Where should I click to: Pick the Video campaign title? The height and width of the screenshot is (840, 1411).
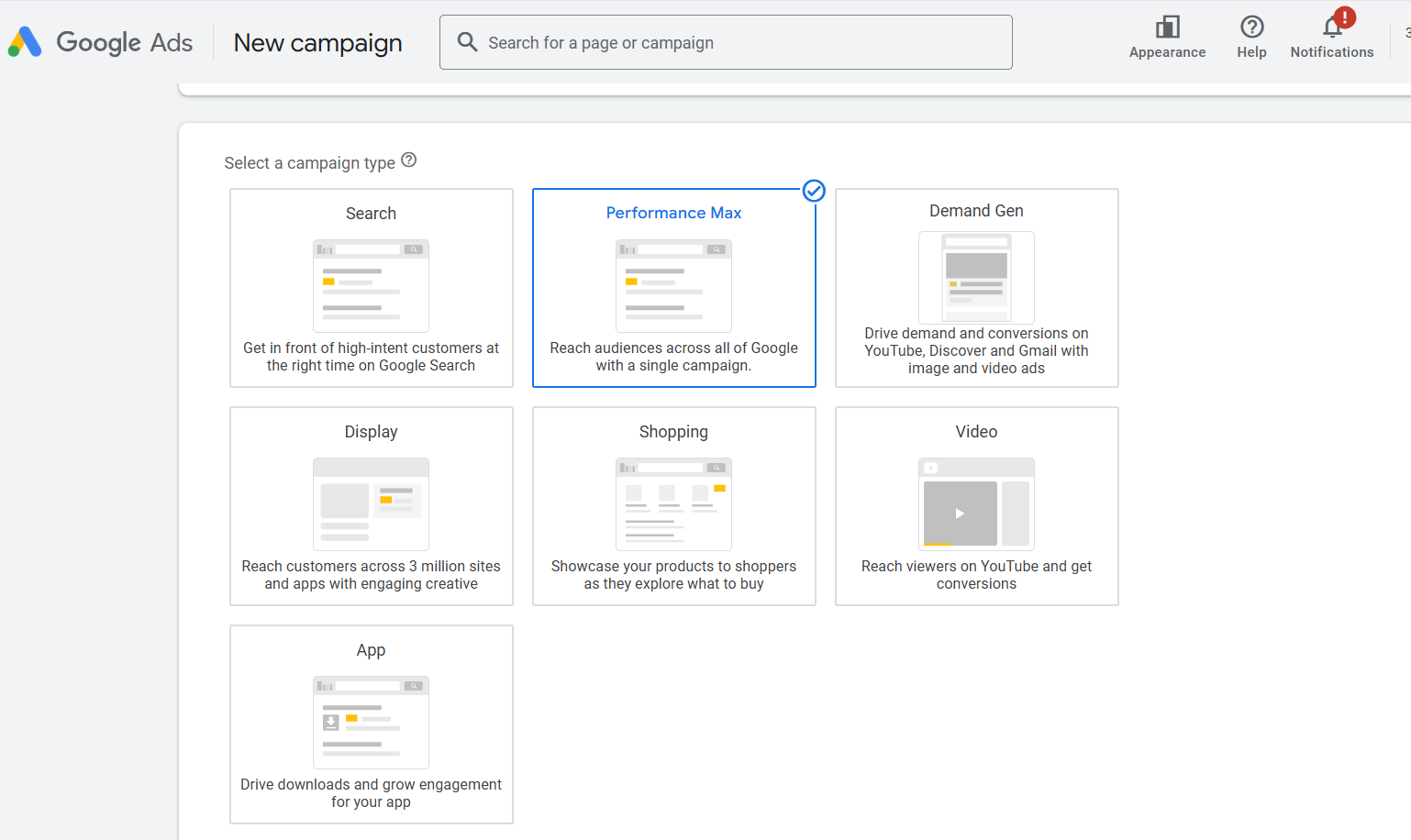976,432
